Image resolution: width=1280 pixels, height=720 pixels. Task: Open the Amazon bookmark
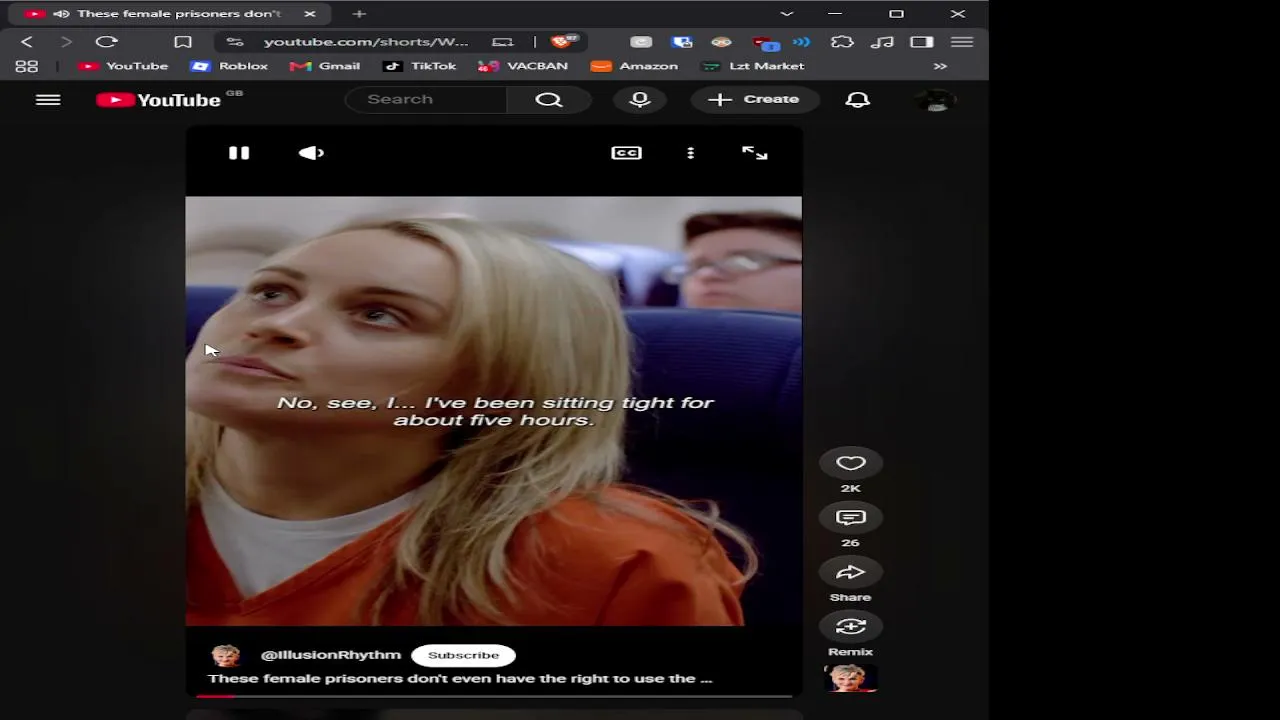pyautogui.click(x=634, y=66)
